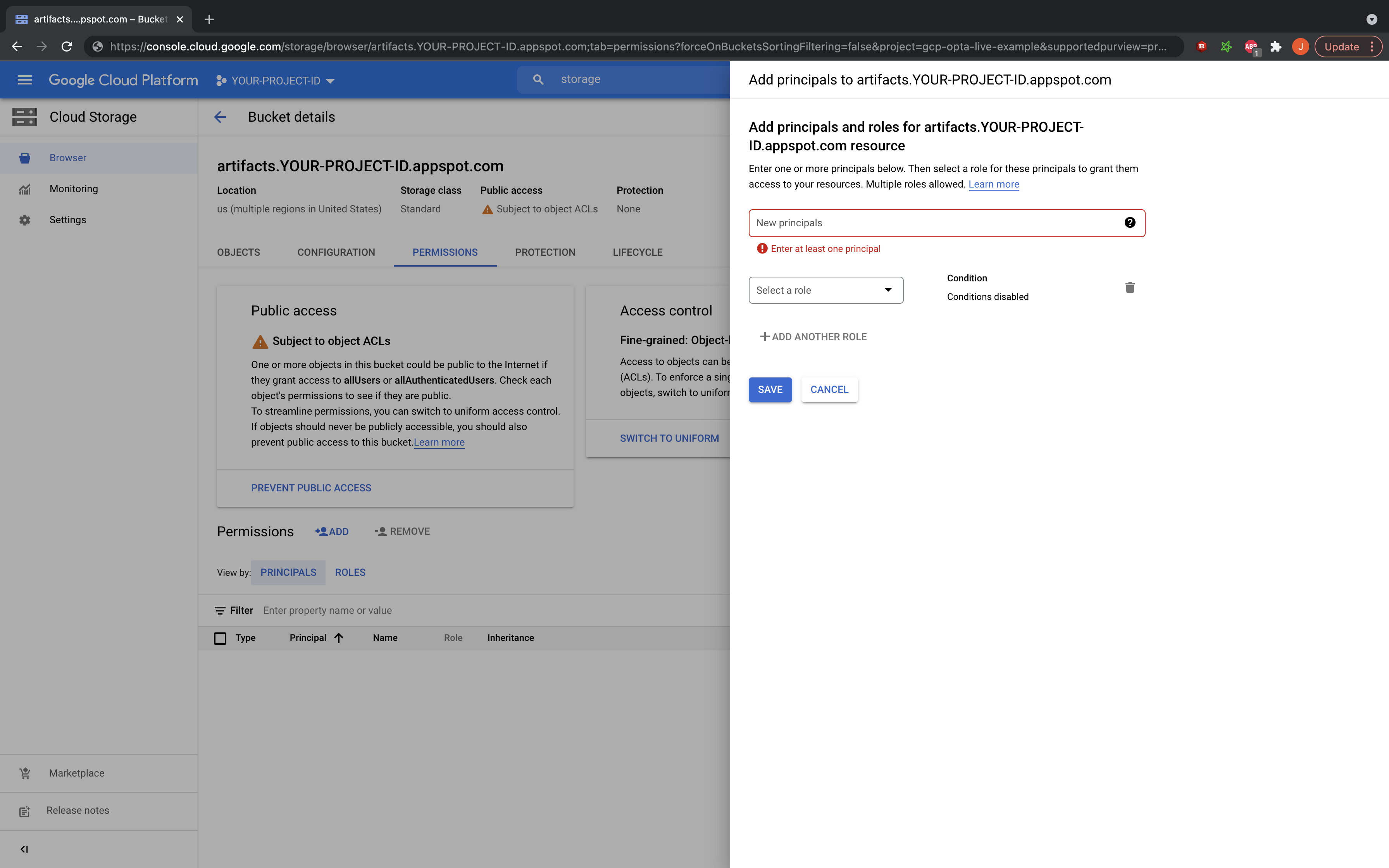Click ADD ANOTHER ROLE
This screenshot has width=1389, height=868.
[x=813, y=337]
